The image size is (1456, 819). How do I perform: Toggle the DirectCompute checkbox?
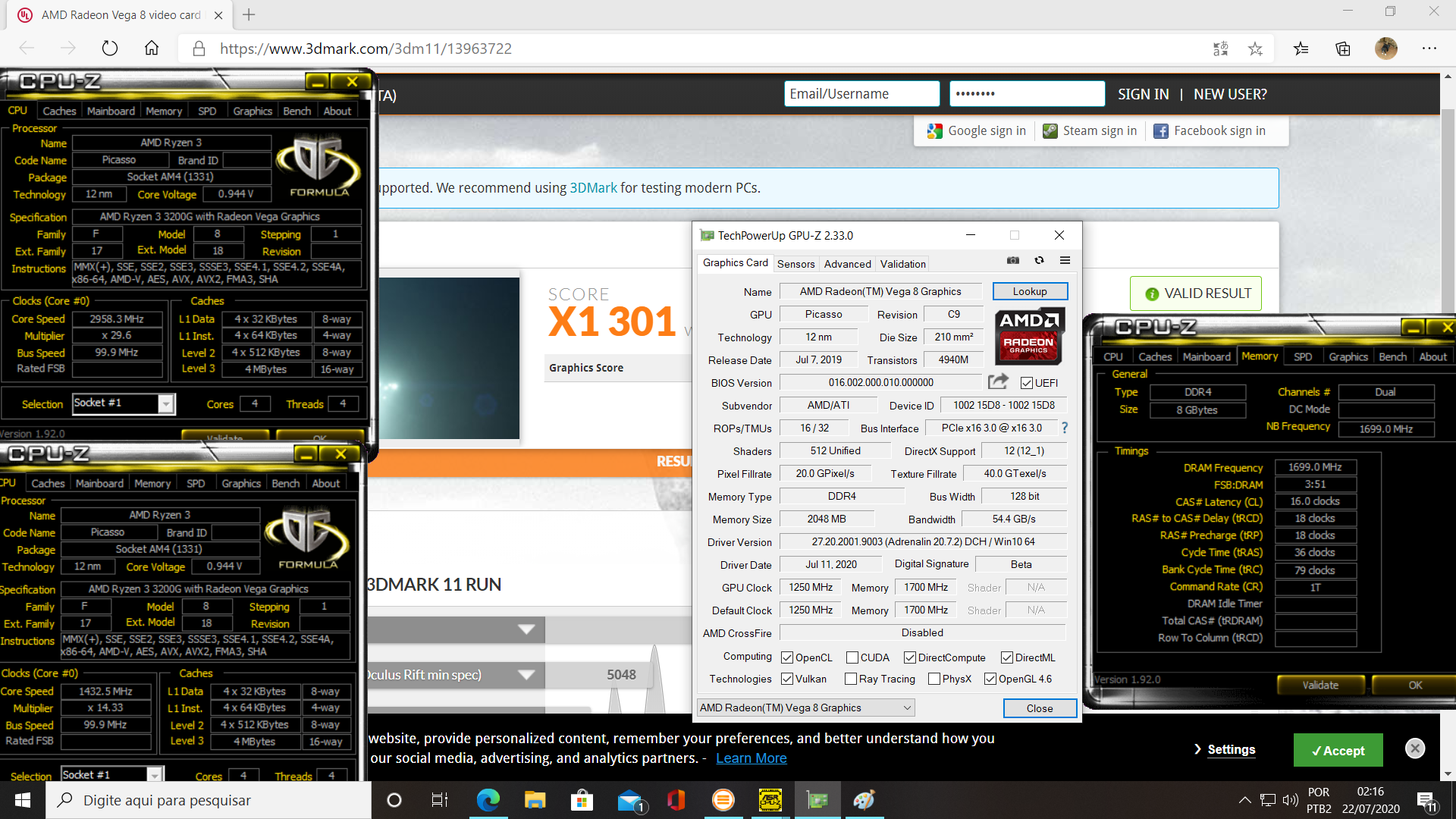(x=910, y=657)
